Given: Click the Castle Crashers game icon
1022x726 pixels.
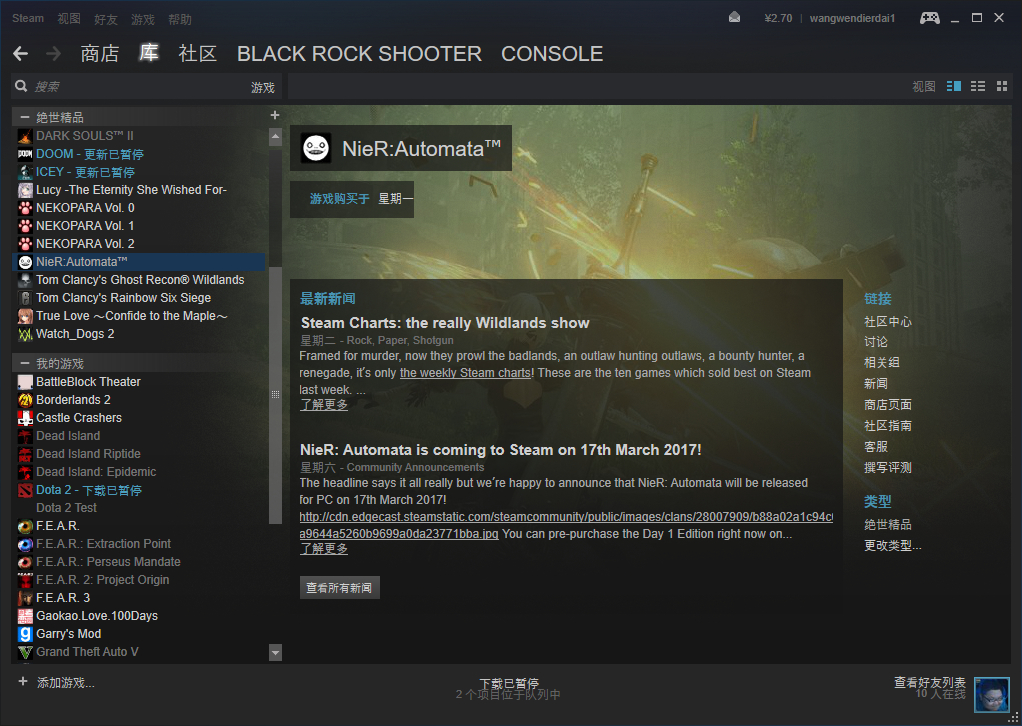Looking at the screenshot, I should (25, 418).
